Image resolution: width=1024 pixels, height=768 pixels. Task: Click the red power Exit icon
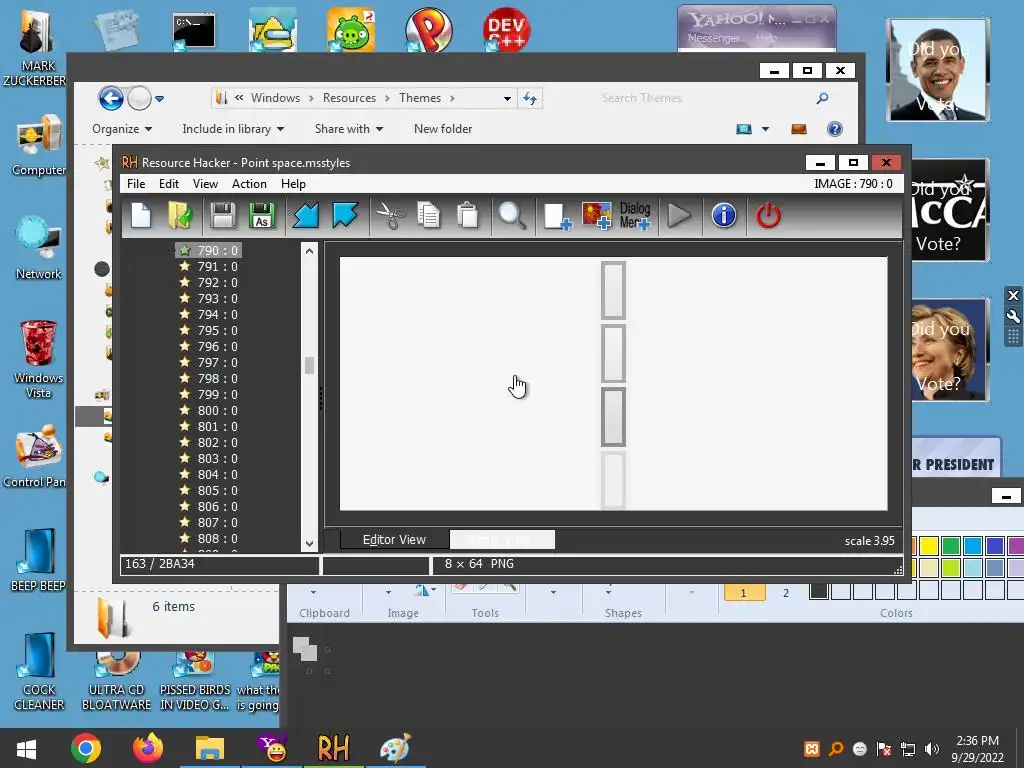(x=768, y=216)
